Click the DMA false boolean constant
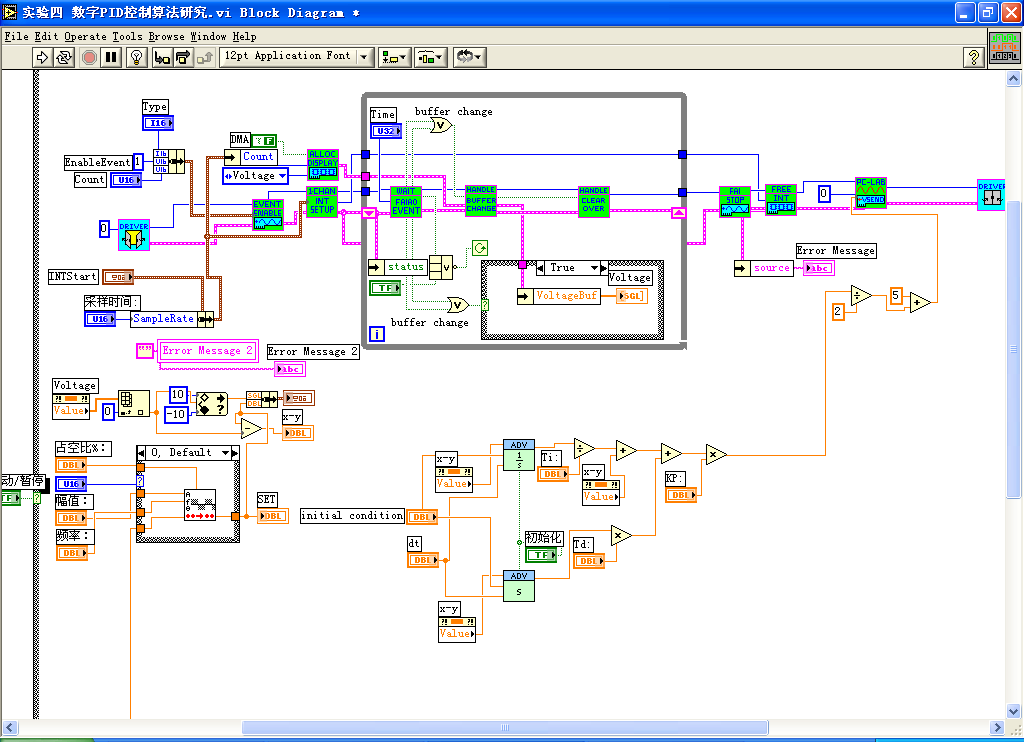Viewport: 1024px width, 742px height. point(263,140)
